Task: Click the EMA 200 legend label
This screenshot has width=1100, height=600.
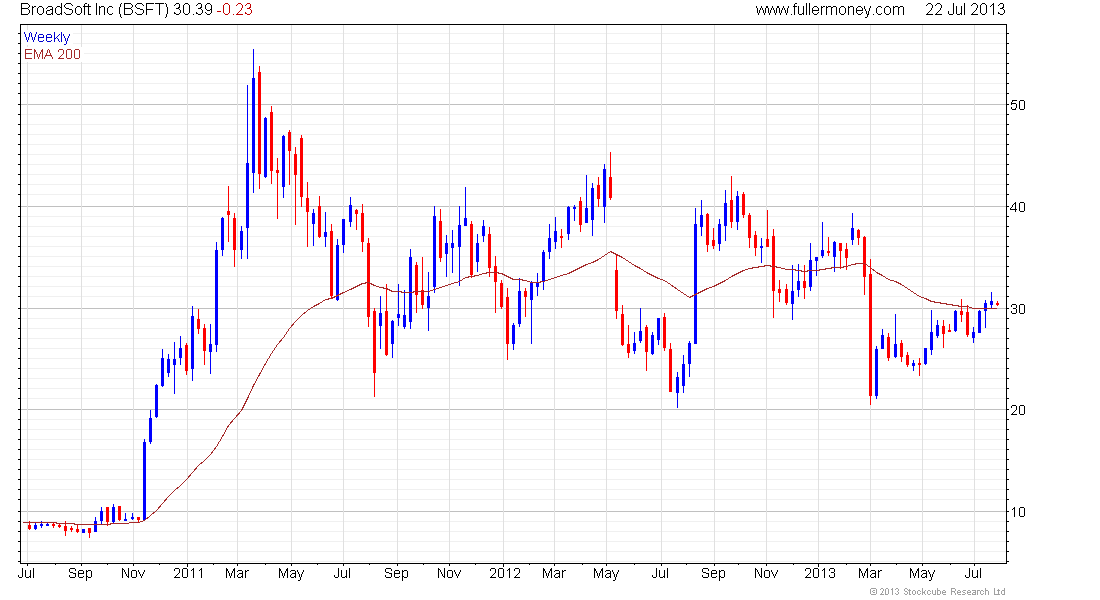Action: (52, 54)
